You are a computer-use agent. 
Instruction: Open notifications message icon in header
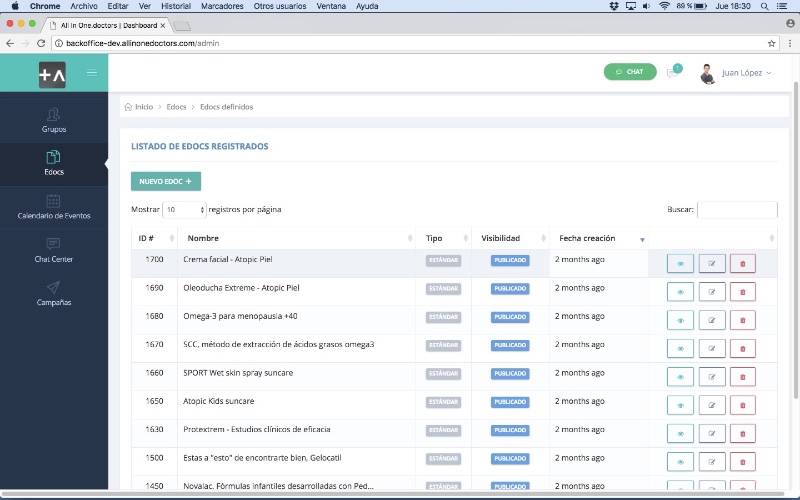point(673,72)
